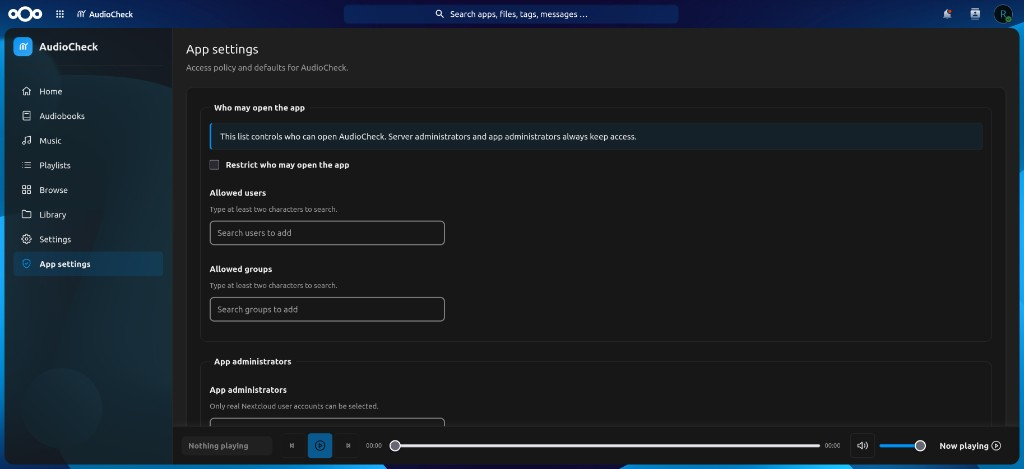Image resolution: width=1024 pixels, height=469 pixels.
Task: Click the Library folder icon
Action: [27, 214]
